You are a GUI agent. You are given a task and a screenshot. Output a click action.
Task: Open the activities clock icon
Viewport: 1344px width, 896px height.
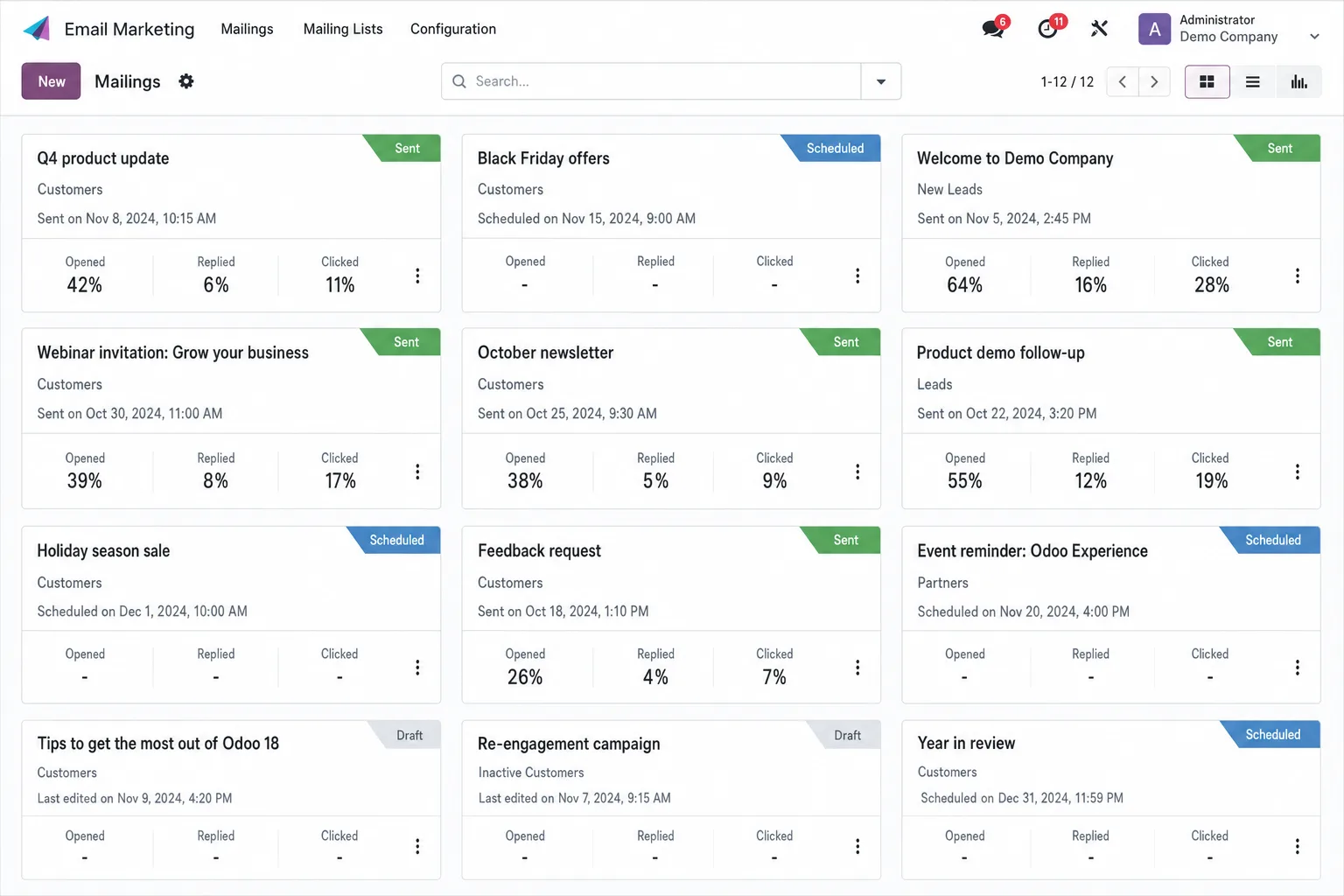pyautogui.click(x=1047, y=29)
